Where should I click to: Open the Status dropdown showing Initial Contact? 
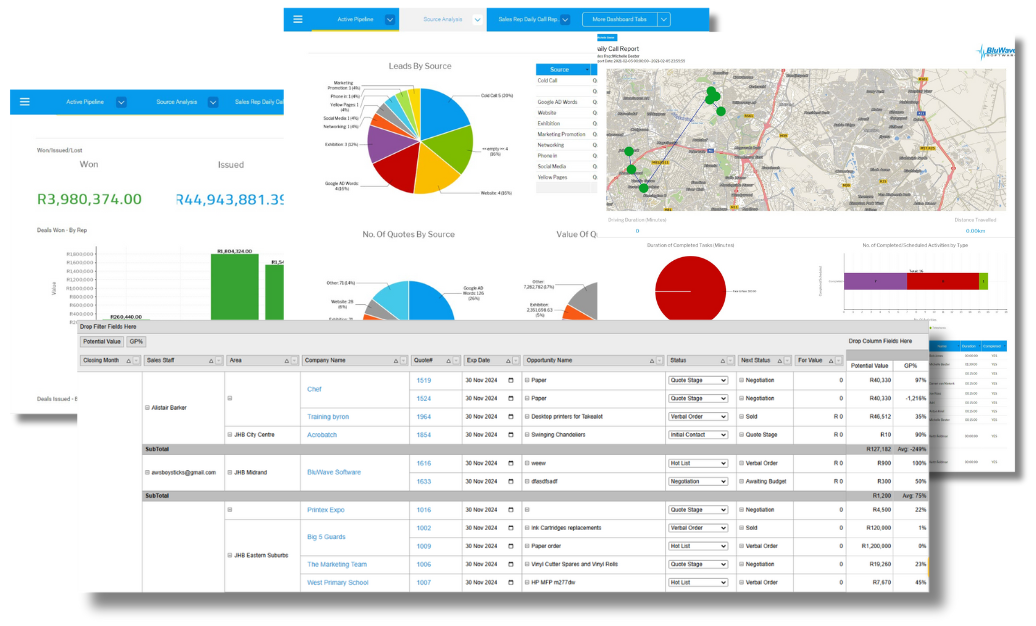(x=698, y=434)
